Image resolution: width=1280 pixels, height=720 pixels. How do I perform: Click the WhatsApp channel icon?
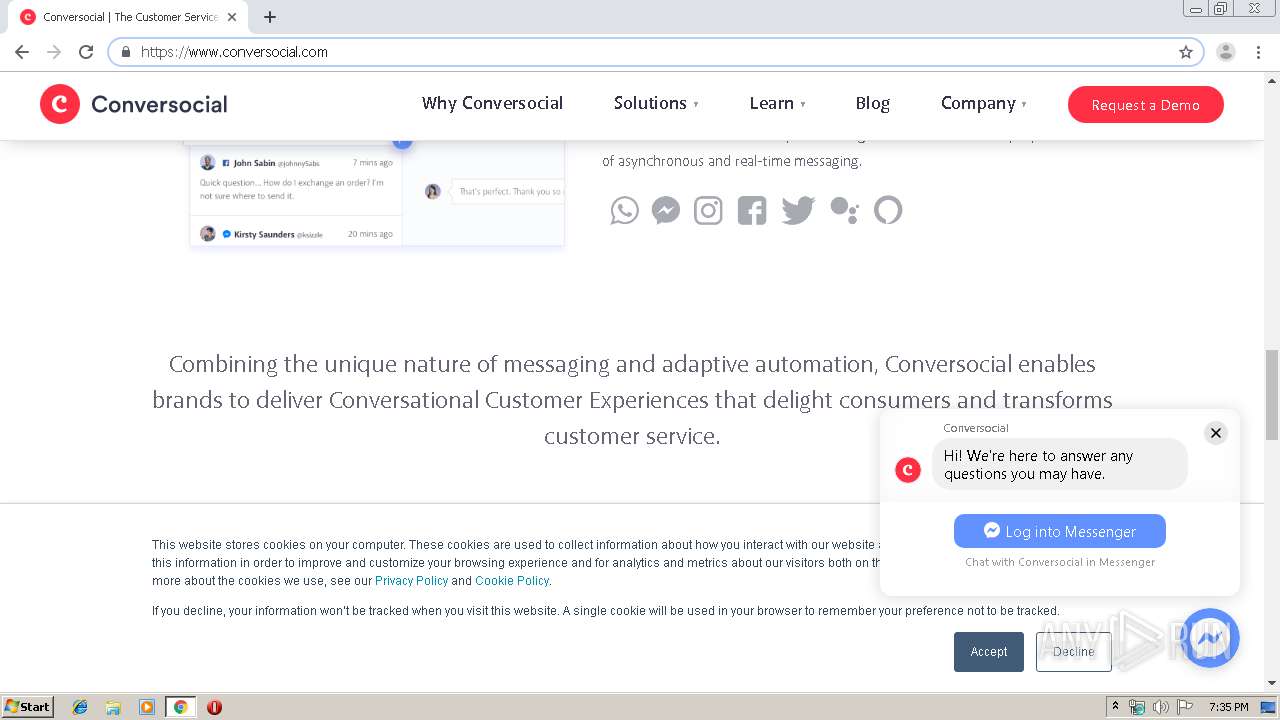(x=625, y=210)
